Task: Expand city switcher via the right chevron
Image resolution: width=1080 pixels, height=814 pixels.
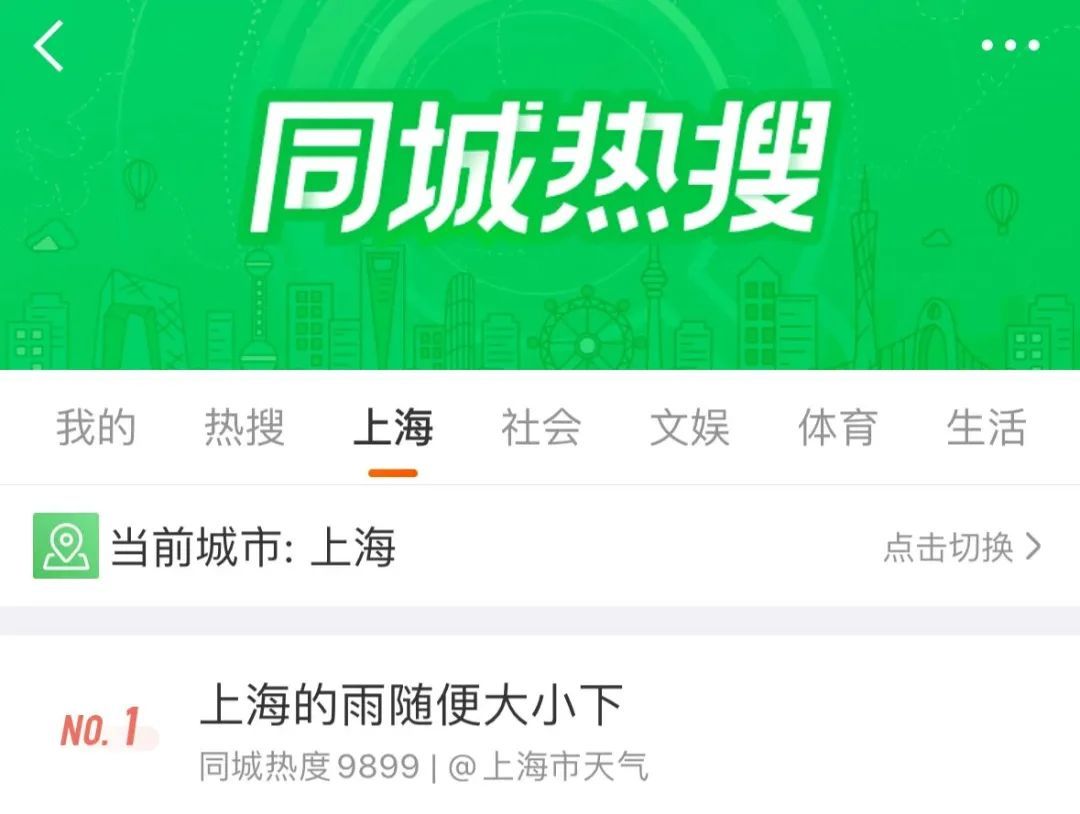Action: click(x=1033, y=547)
